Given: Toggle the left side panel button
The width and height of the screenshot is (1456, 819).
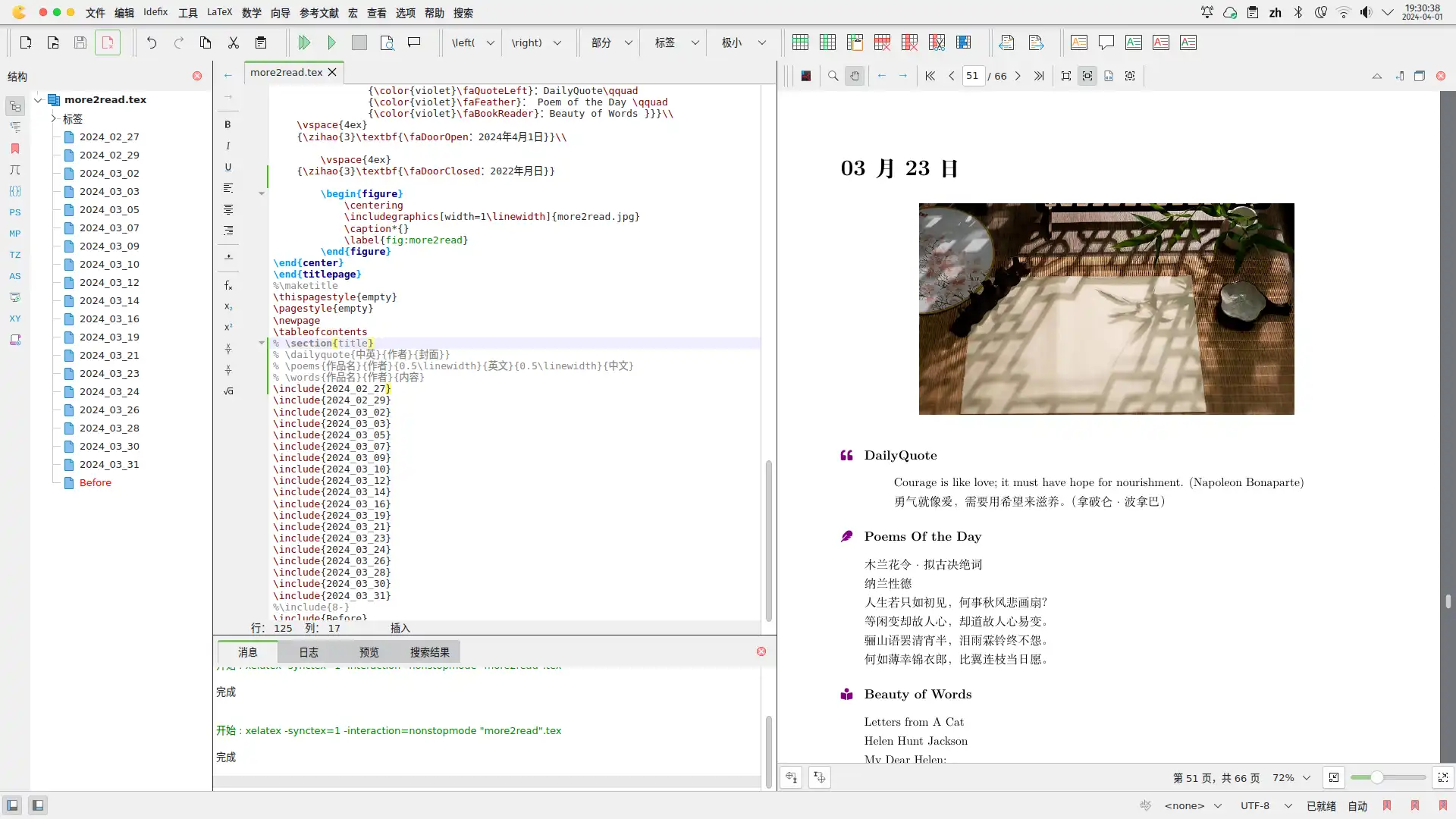Looking at the screenshot, I should click(12, 805).
